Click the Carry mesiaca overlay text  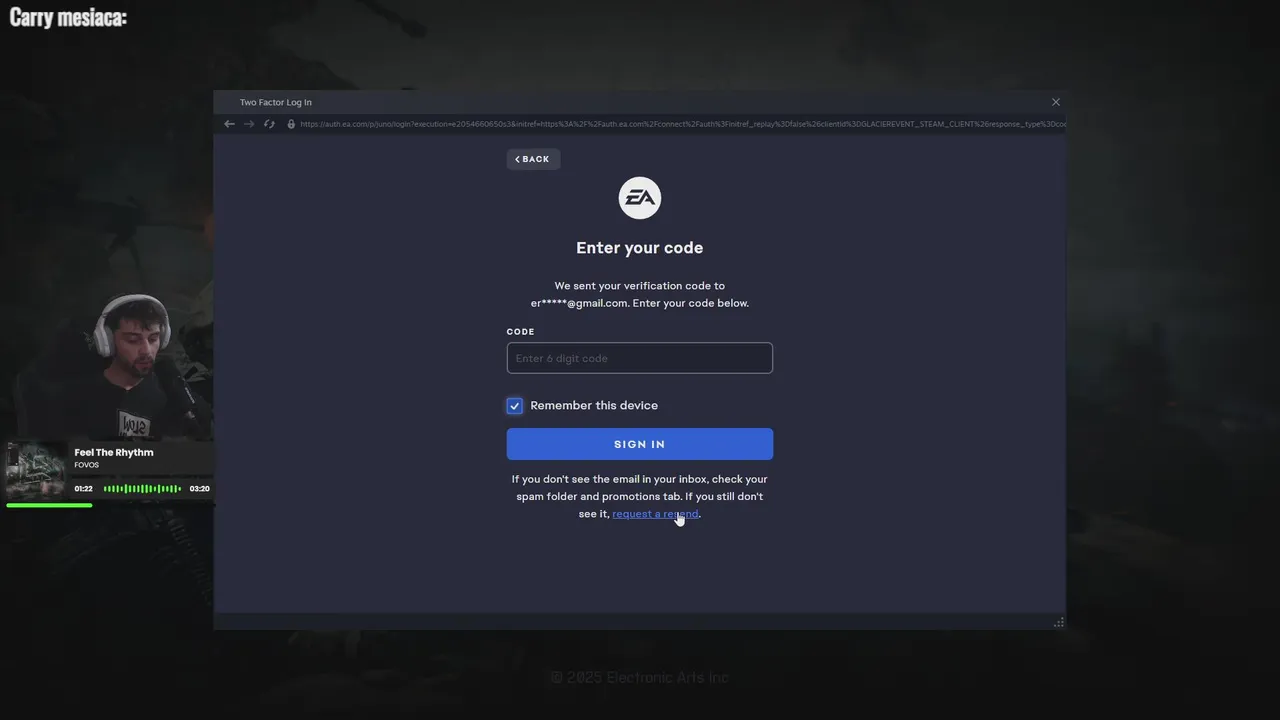[68, 17]
